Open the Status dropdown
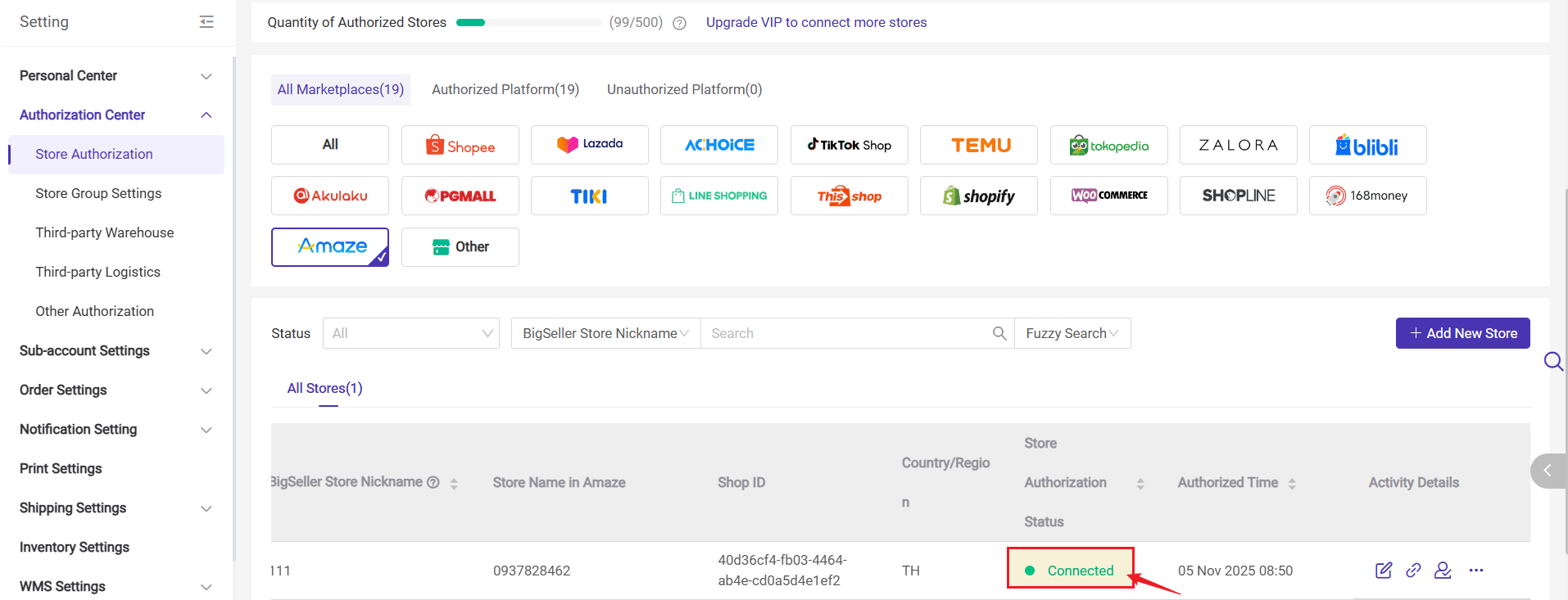The height and width of the screenshot is (600, 1568). pyautogui.click(x=410, y=333)
